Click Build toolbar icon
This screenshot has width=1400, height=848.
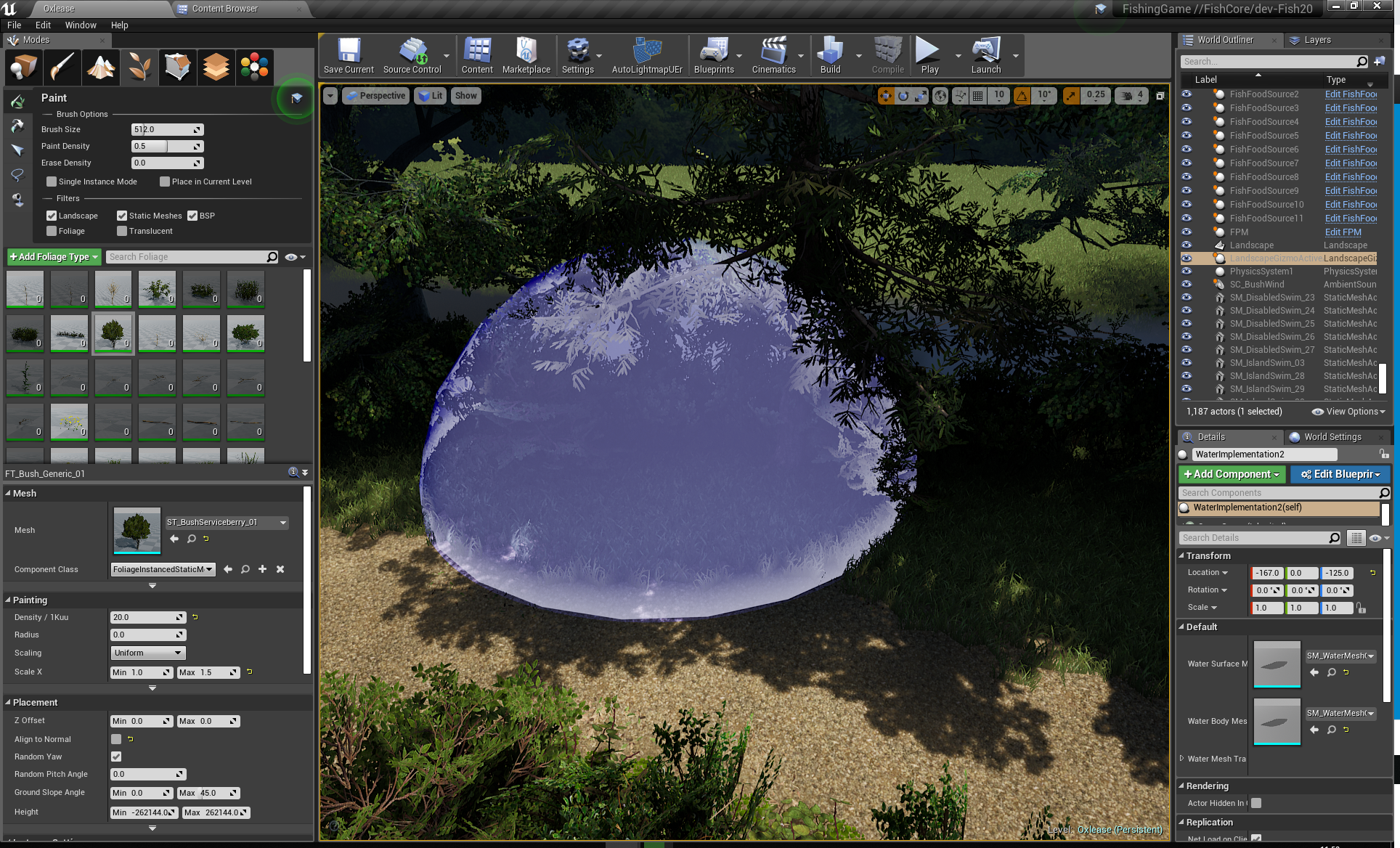(830, 56)
